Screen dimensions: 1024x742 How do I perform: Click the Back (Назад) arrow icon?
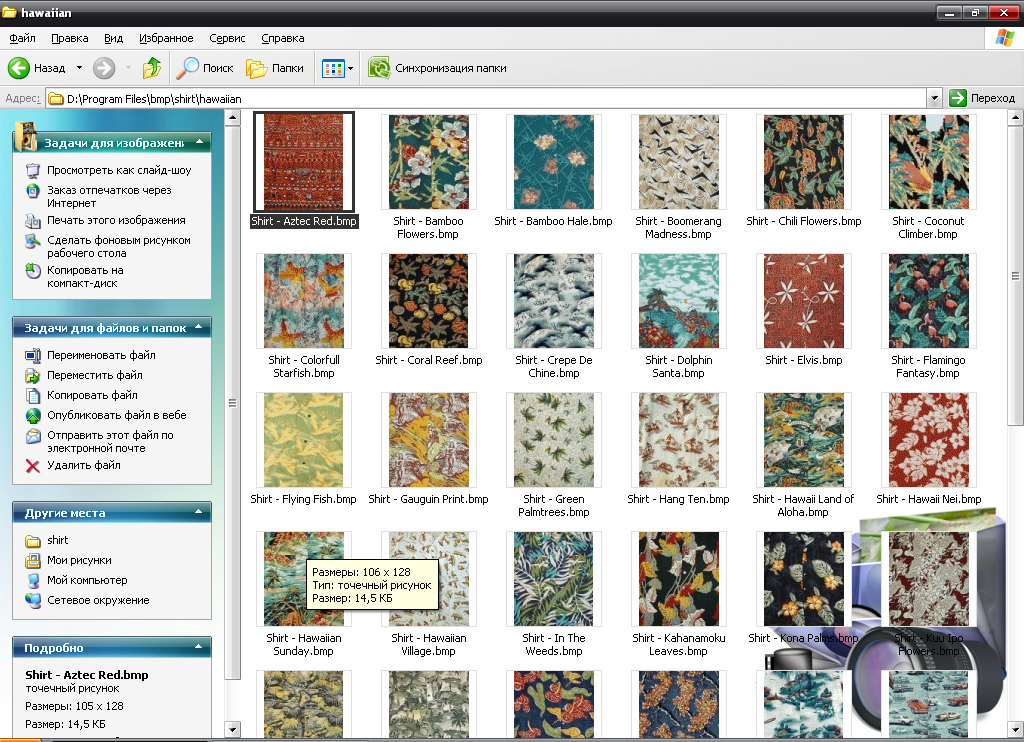19,68
